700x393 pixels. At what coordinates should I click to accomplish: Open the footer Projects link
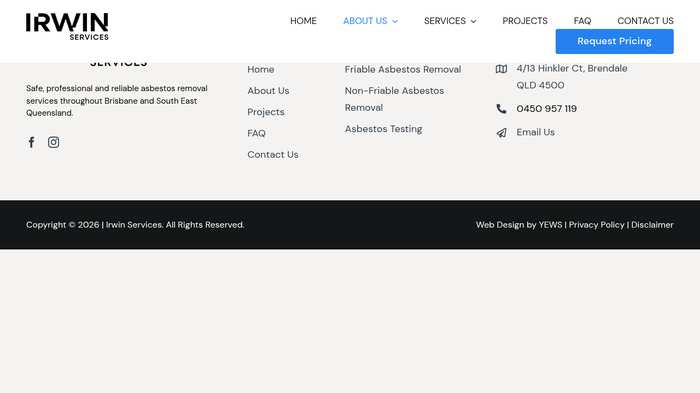(266, 112)
